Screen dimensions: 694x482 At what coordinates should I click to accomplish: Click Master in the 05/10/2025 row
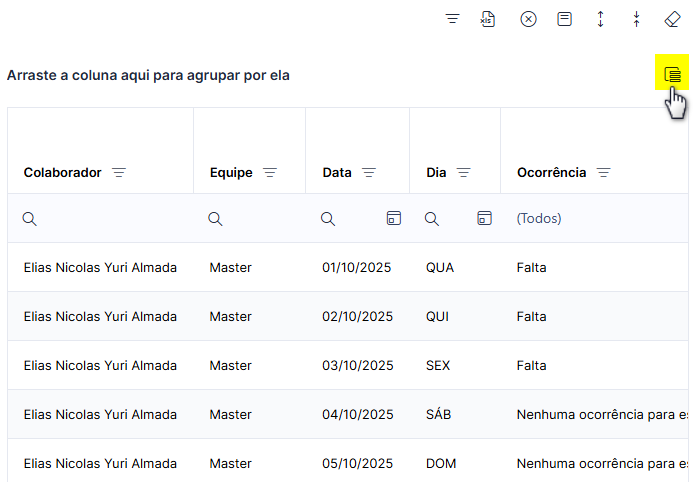[231, 463]
